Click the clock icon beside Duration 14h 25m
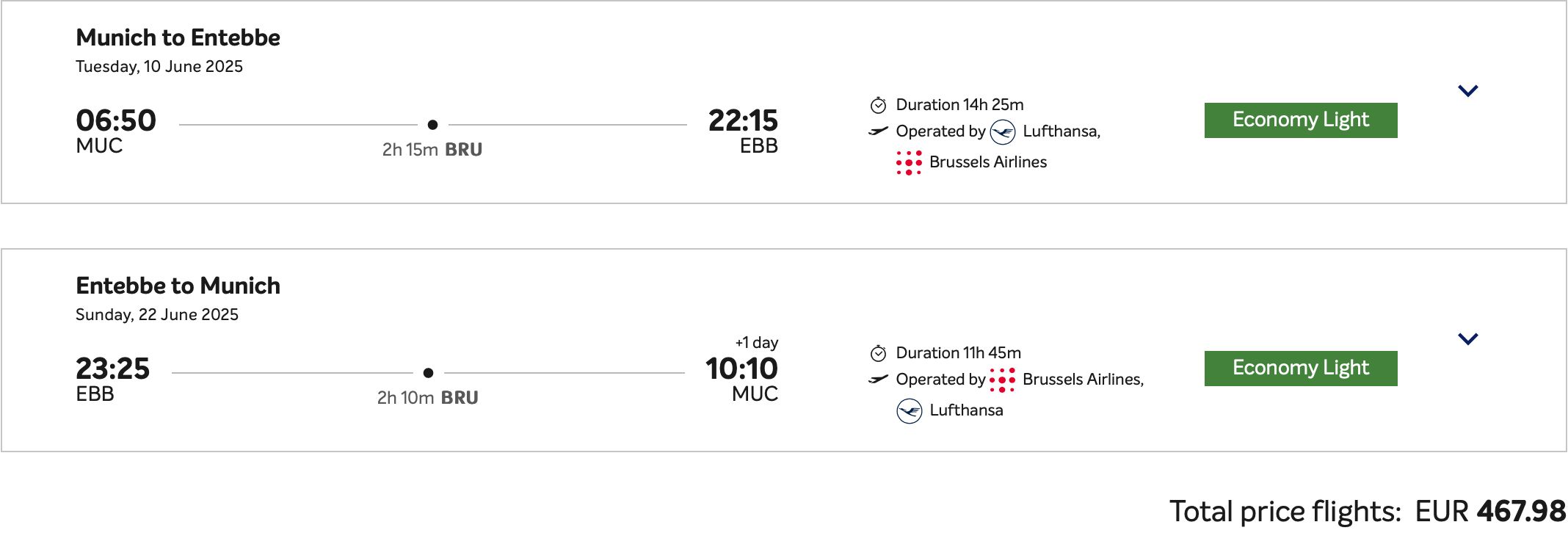The height and width of the screenshot is (533, 1568). pyautogui.click(x=878, y=106)
